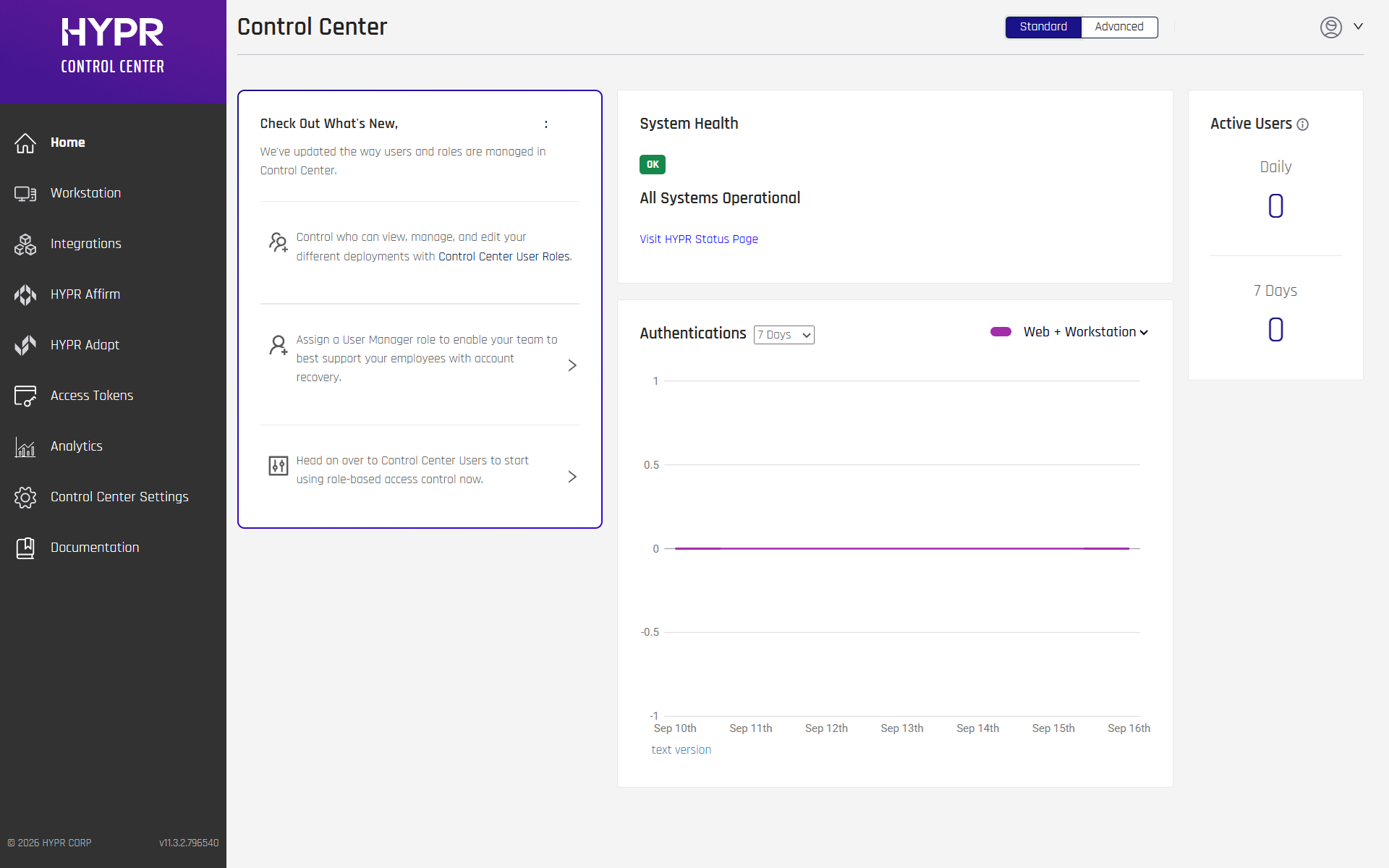Viewport: 1389px width, 868px height.
Task: Click the Sep 16th axis label
Action: [x=1129, y=728]
